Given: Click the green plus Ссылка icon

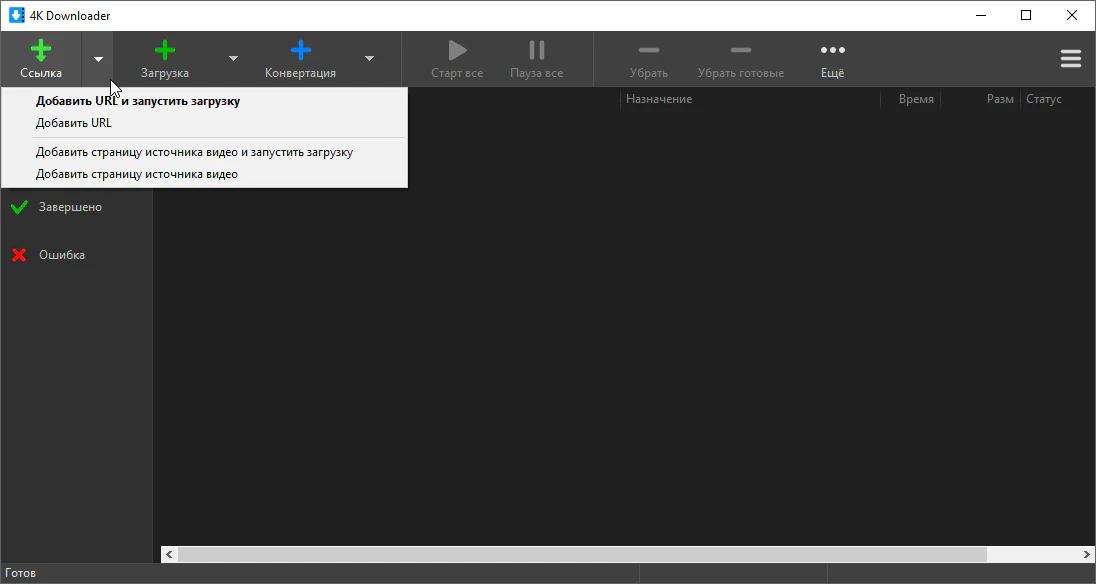Looking at the screenshot, I should pyautogui.click(x=41, y=51).
